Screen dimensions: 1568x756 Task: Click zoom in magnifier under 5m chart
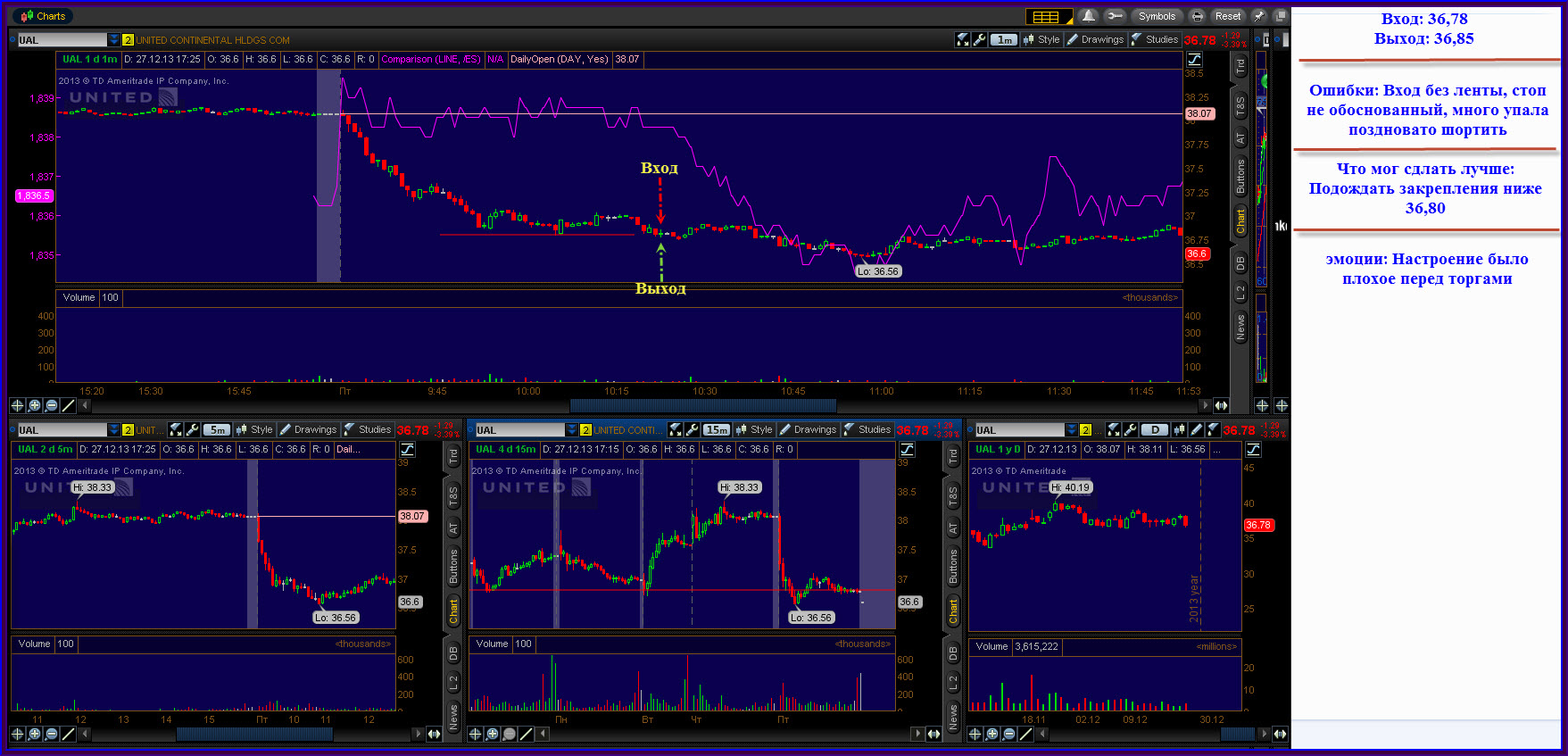[34, 734]
